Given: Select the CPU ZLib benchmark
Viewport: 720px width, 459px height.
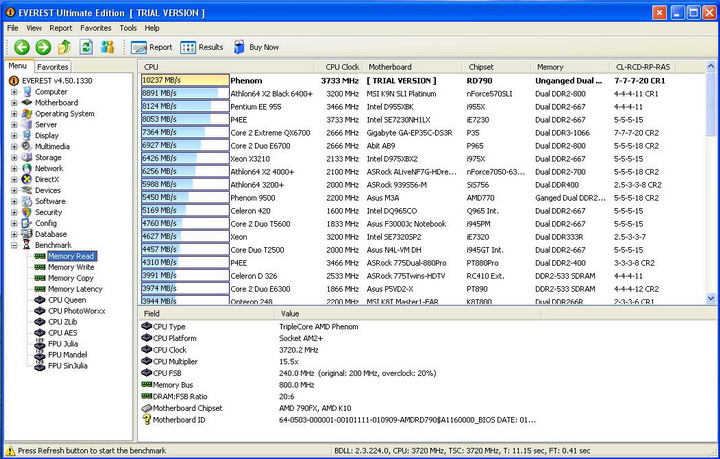Looking at the screenshot, I should coord(62,322).
